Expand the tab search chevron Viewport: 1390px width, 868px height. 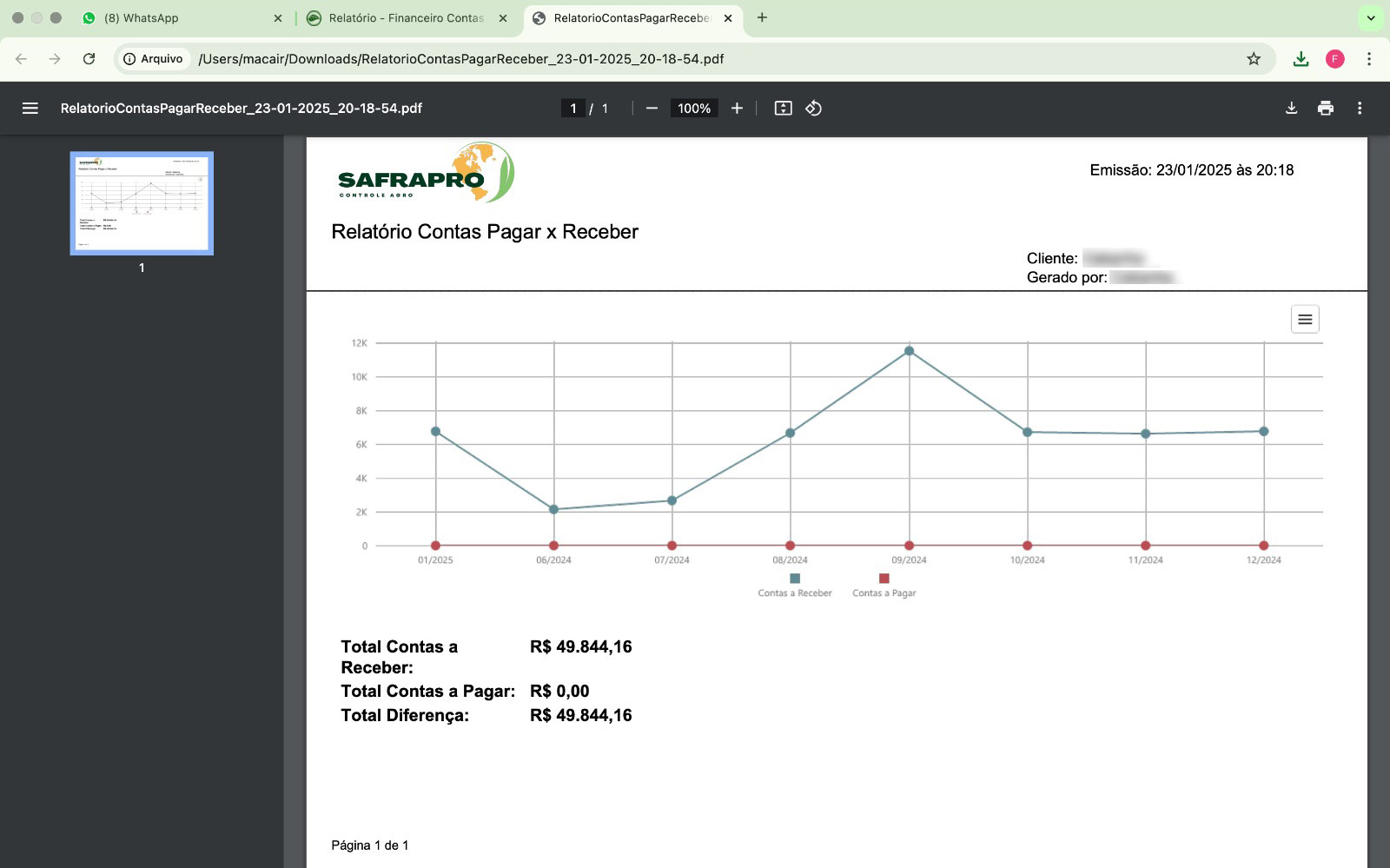tap(1371, 18)
